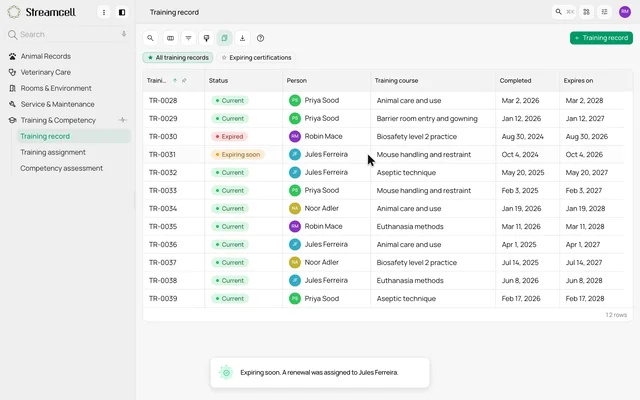The width and height of the screenshot is (640, 400).
Task: Click the pin icon on Training ID column
Action: pyautogui.click(x=184, y=80)
